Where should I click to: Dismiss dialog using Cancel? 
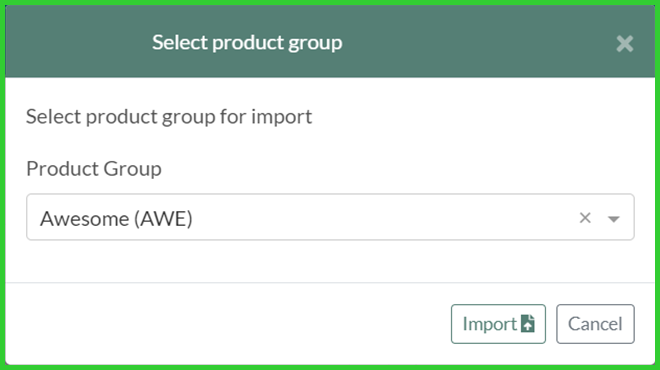pos(595,324)
